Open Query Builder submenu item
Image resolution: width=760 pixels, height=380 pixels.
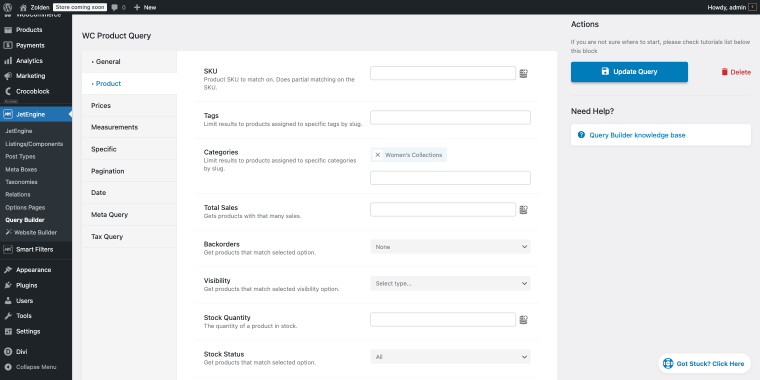pos(25,220)
